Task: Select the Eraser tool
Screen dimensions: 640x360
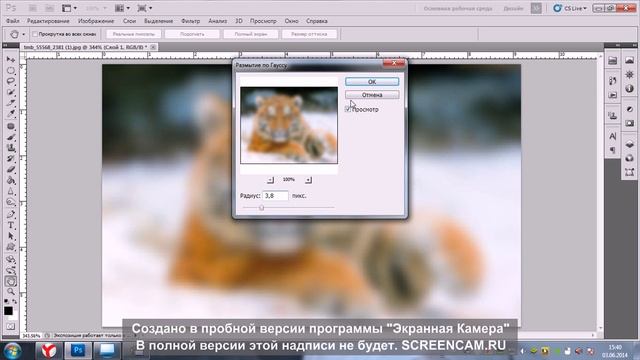Action: 11,169
